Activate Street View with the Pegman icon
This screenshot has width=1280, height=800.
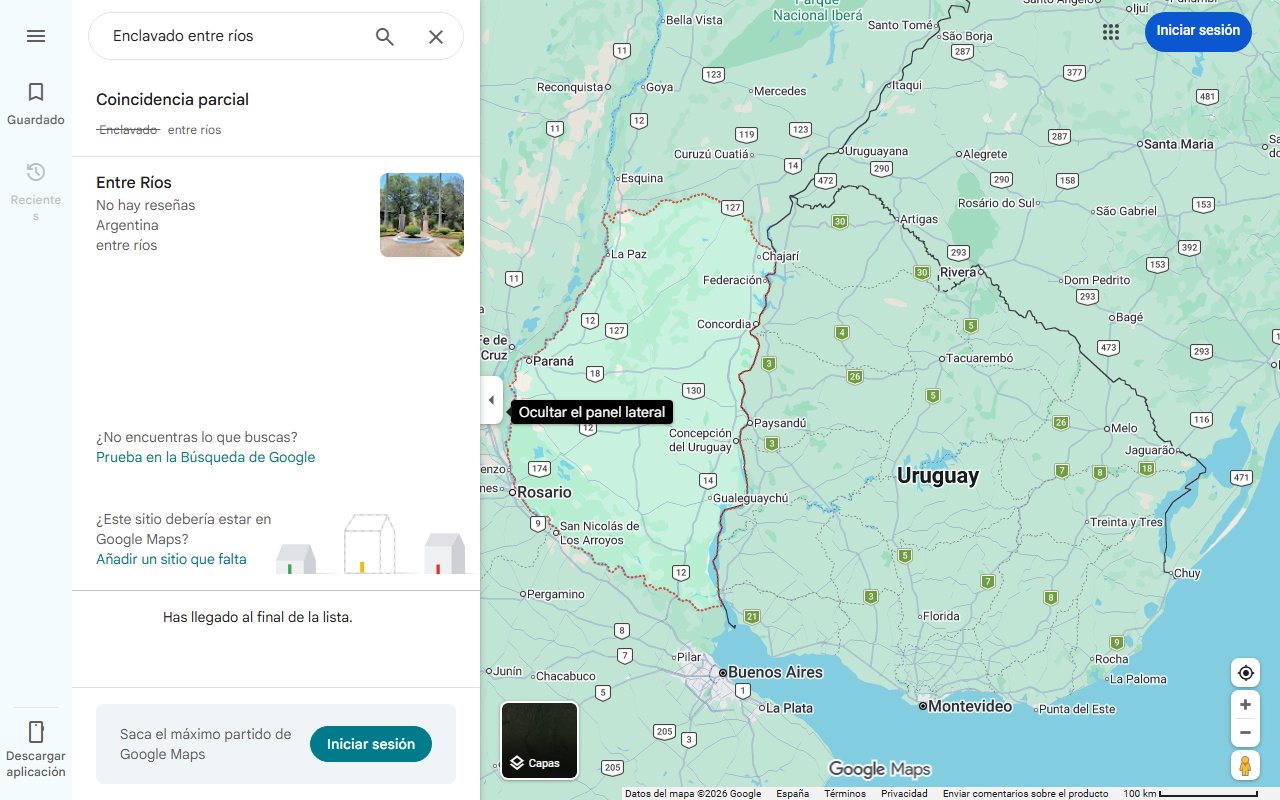click(x=1245, y=765)
